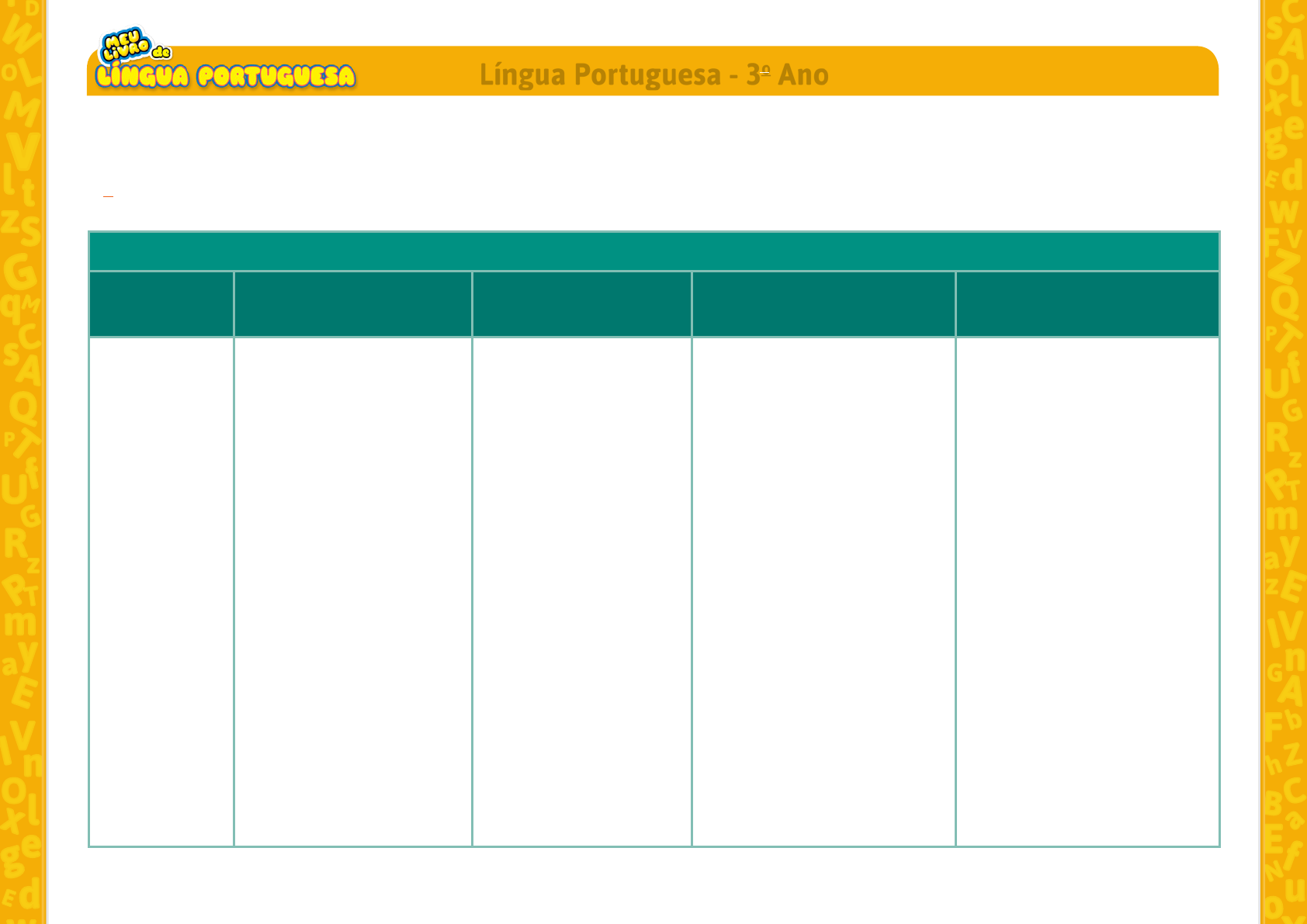Select the fourth dark green column header cell

823,304
